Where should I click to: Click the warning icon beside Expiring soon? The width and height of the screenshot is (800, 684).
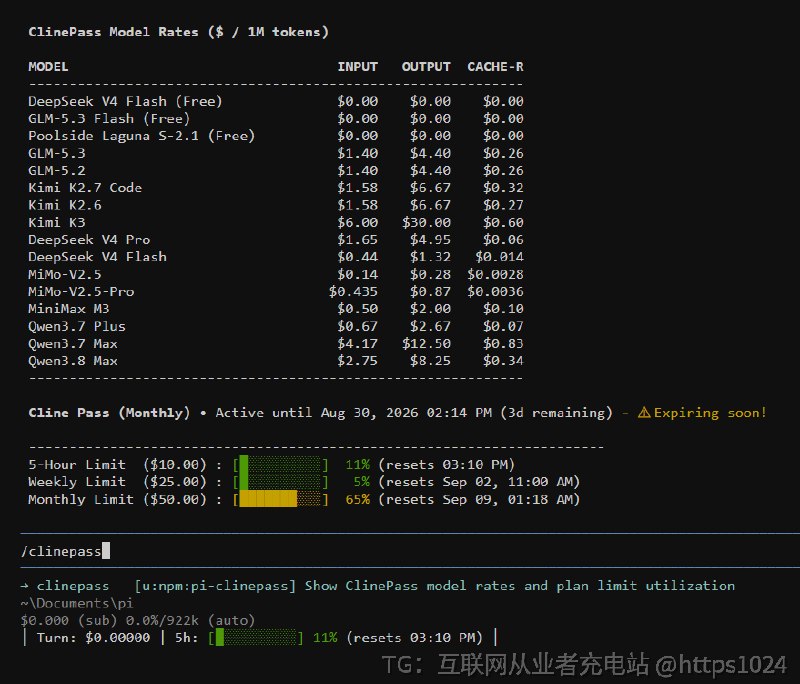(x=644, y=413)
